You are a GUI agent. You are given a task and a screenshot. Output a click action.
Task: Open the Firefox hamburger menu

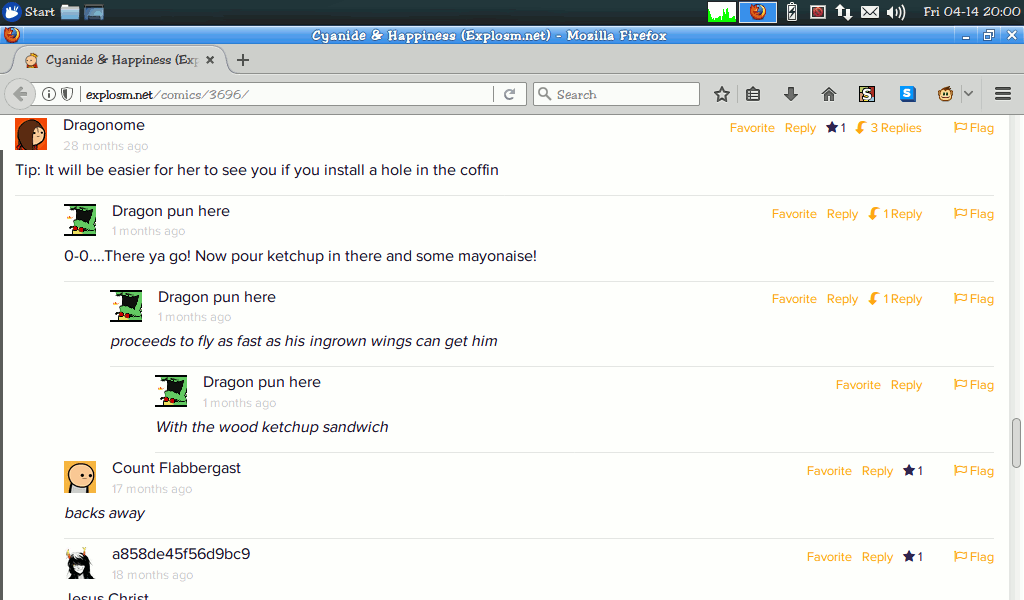point(1003,94)
